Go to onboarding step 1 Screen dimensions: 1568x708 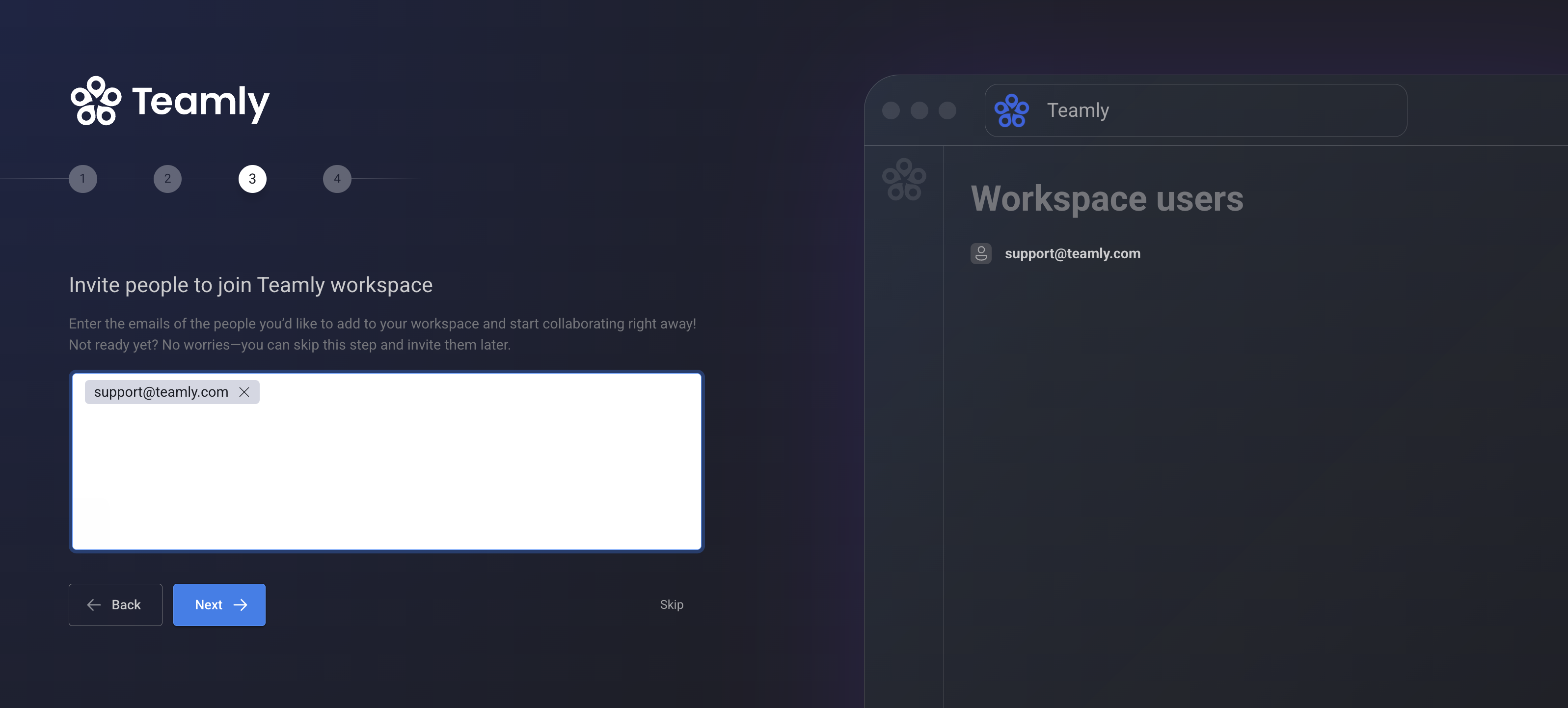[83, 179]
